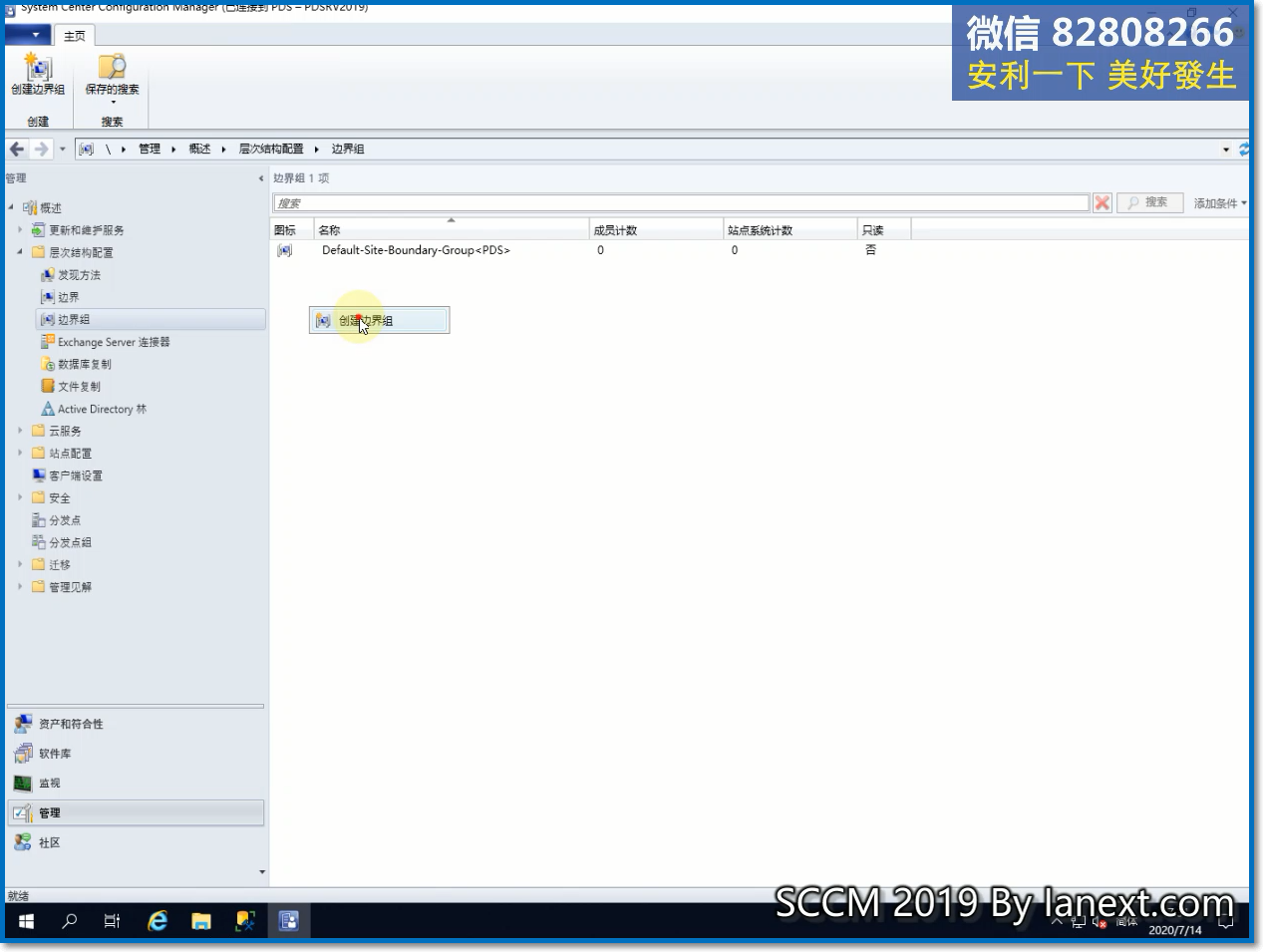Open Windows taskbar search
This screenshot has height=952, width=1263.
(x=69, y=921)
